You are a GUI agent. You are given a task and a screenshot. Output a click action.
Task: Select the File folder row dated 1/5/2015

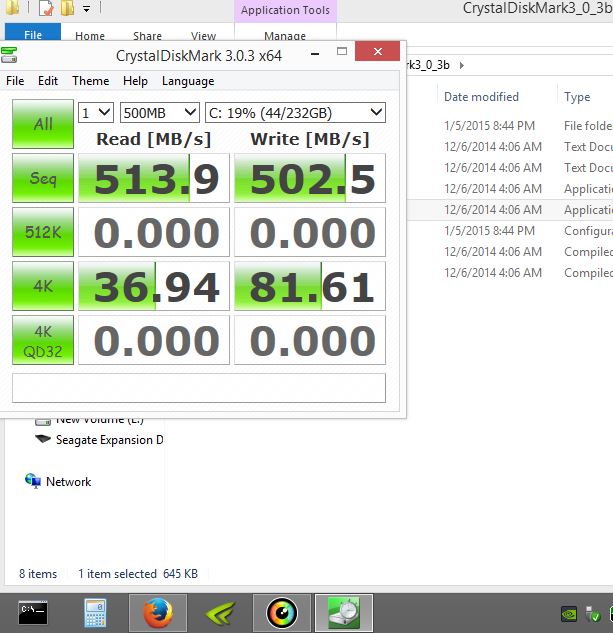pyautogui.click(x=510, y=126)
